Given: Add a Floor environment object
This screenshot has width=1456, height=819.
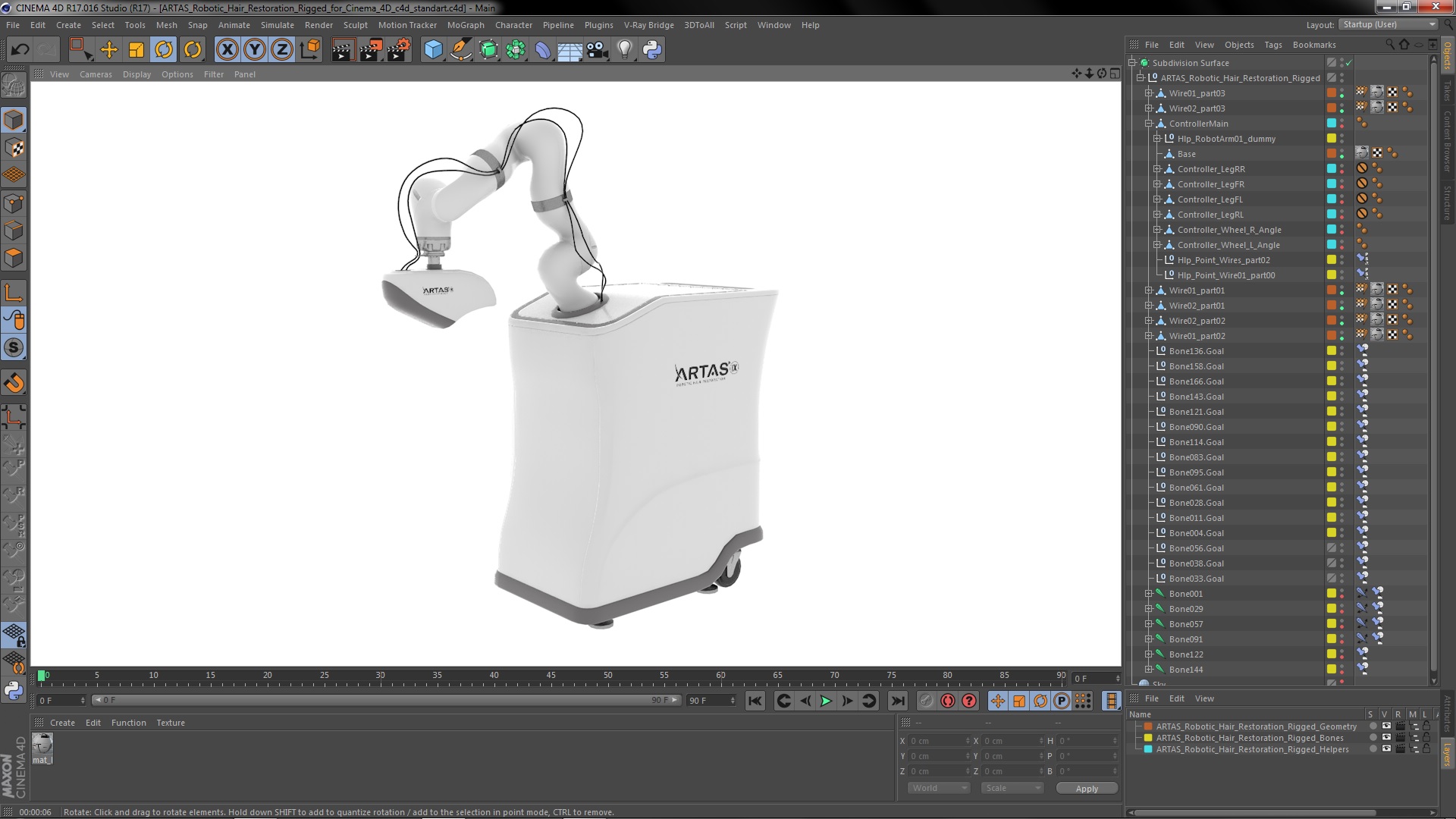Looking at the screenshot, I should click(570, 50).
